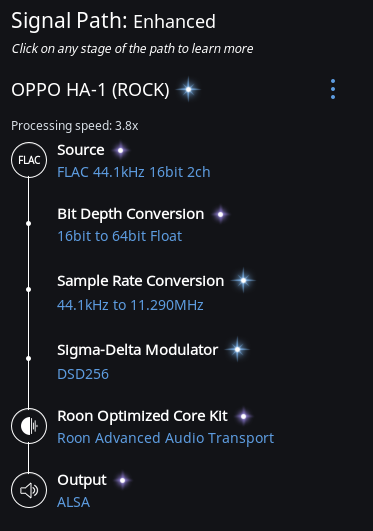Click the star beside Bit Depth Conversion

coord(221,214)
